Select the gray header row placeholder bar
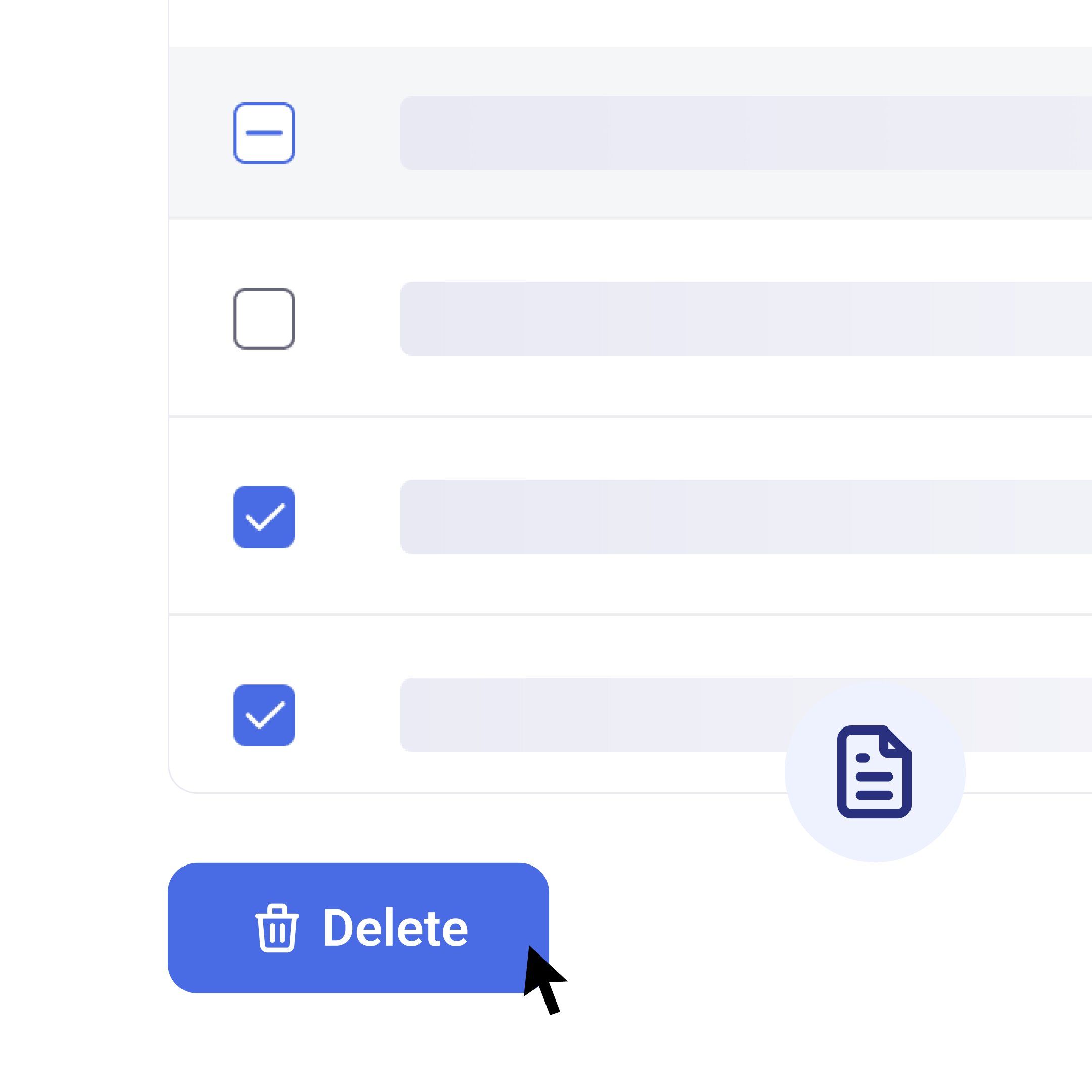The height and width of the screenshot is (1092, 1092). point(746,133)
